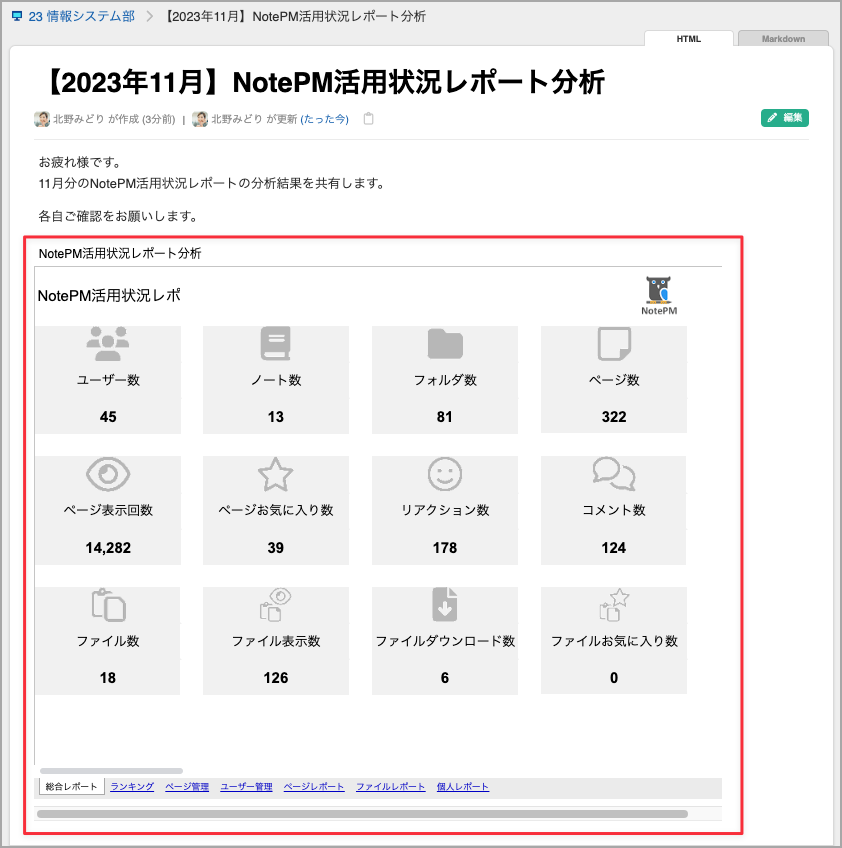Click the eye icon above ページ表示回数
This screenshot has height=848, width=842.
[108, 474]
